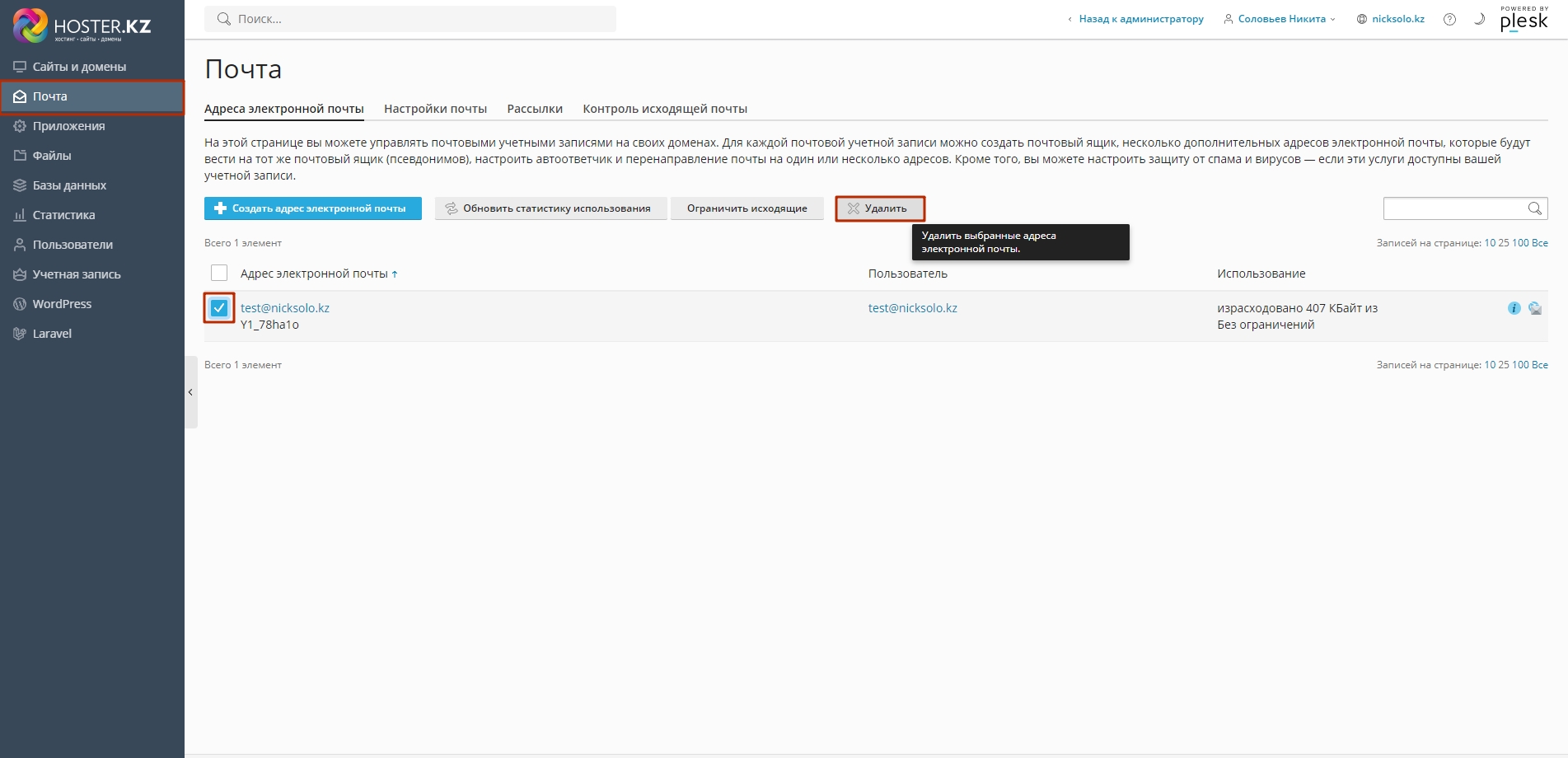Open Почта sidebar section
The height and width of the screenshot is (758, 1568).
click(x=92, y=96)
